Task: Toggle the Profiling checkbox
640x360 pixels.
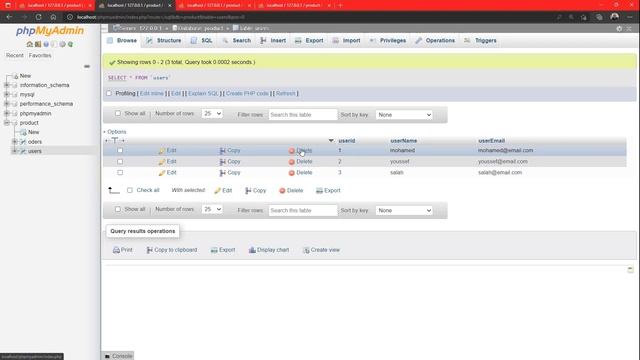Action: click(x=109, y=93)
